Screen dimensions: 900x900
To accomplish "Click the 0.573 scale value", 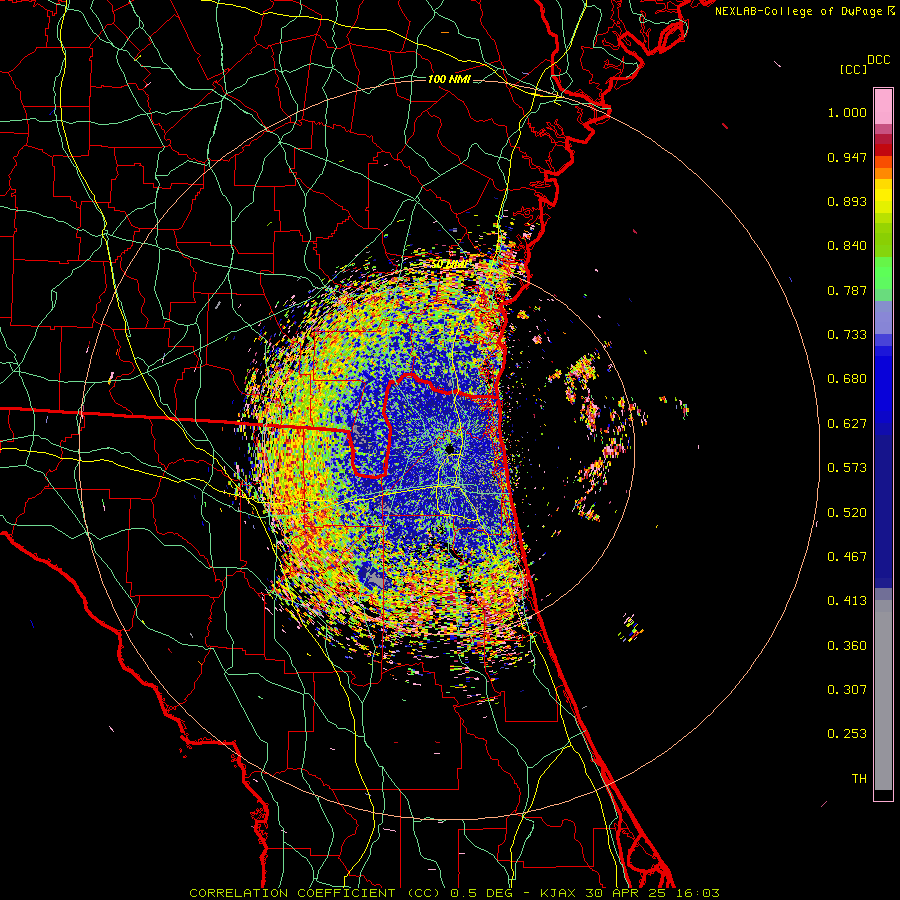I will coord(847,468).
